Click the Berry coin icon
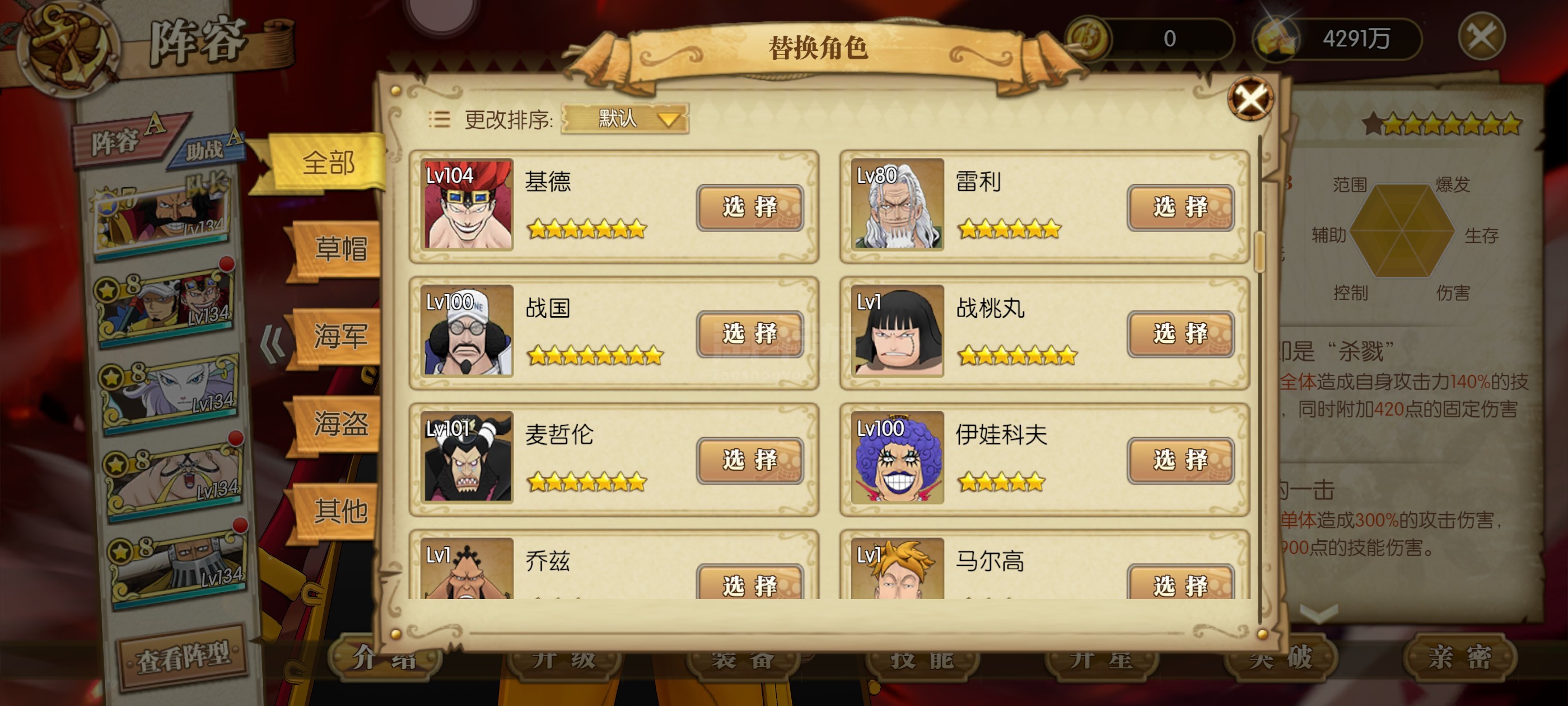 pos(1088,38)
